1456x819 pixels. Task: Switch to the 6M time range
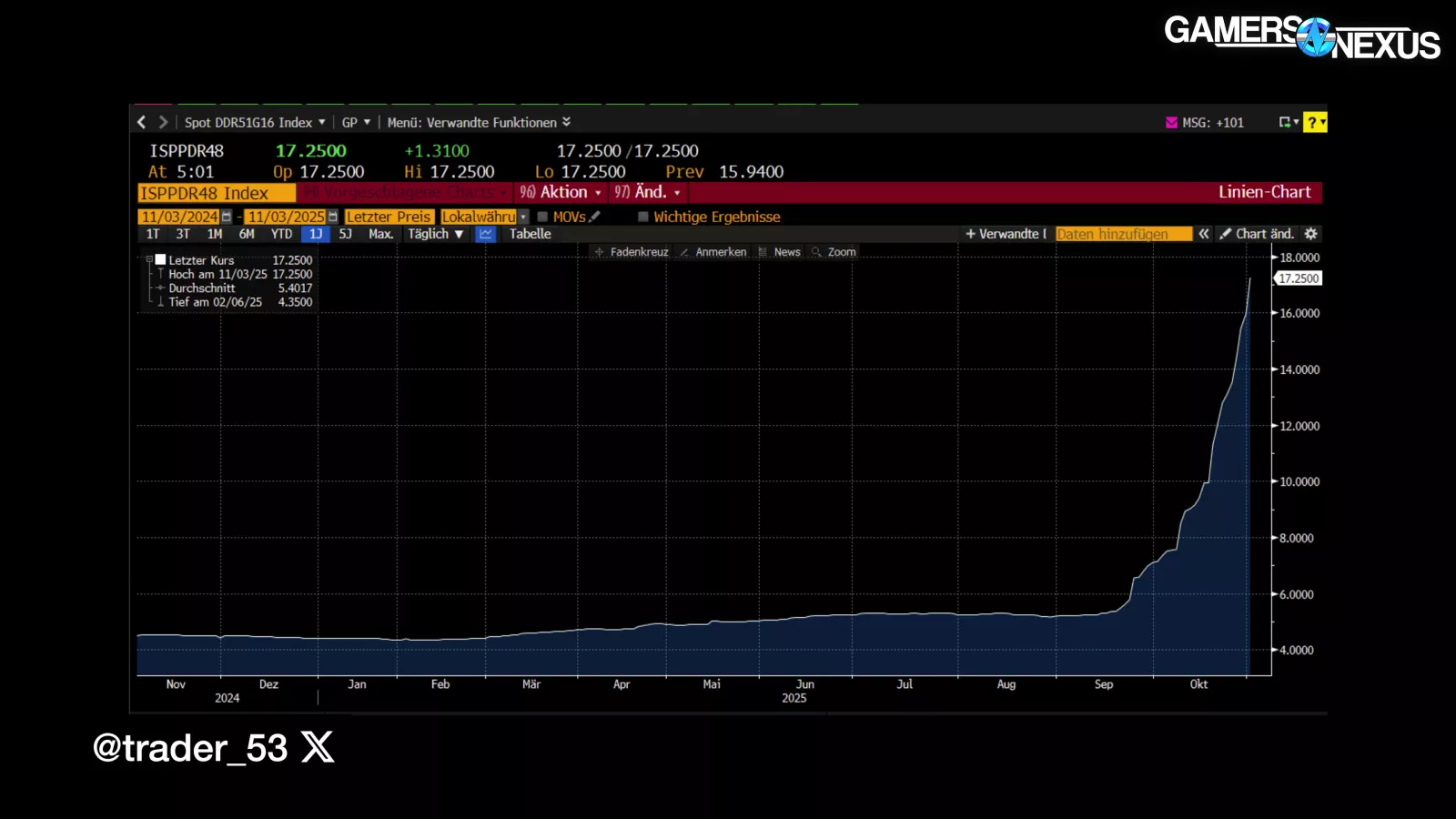point(247,234)
